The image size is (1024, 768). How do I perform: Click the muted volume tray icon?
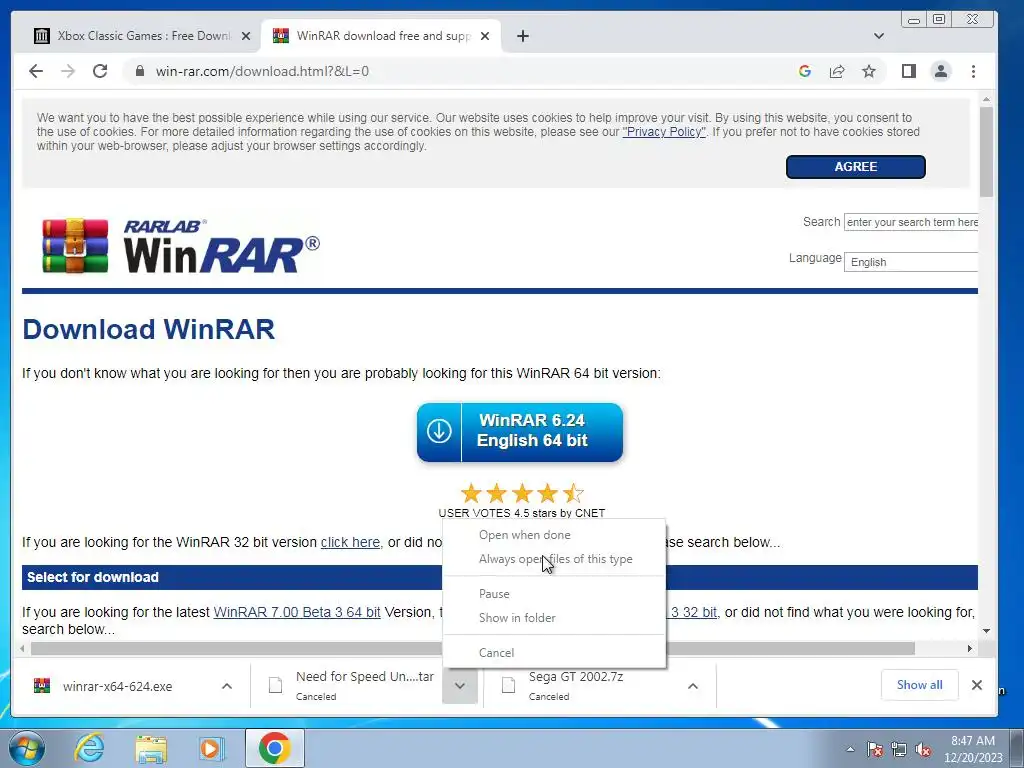[923, 749]
